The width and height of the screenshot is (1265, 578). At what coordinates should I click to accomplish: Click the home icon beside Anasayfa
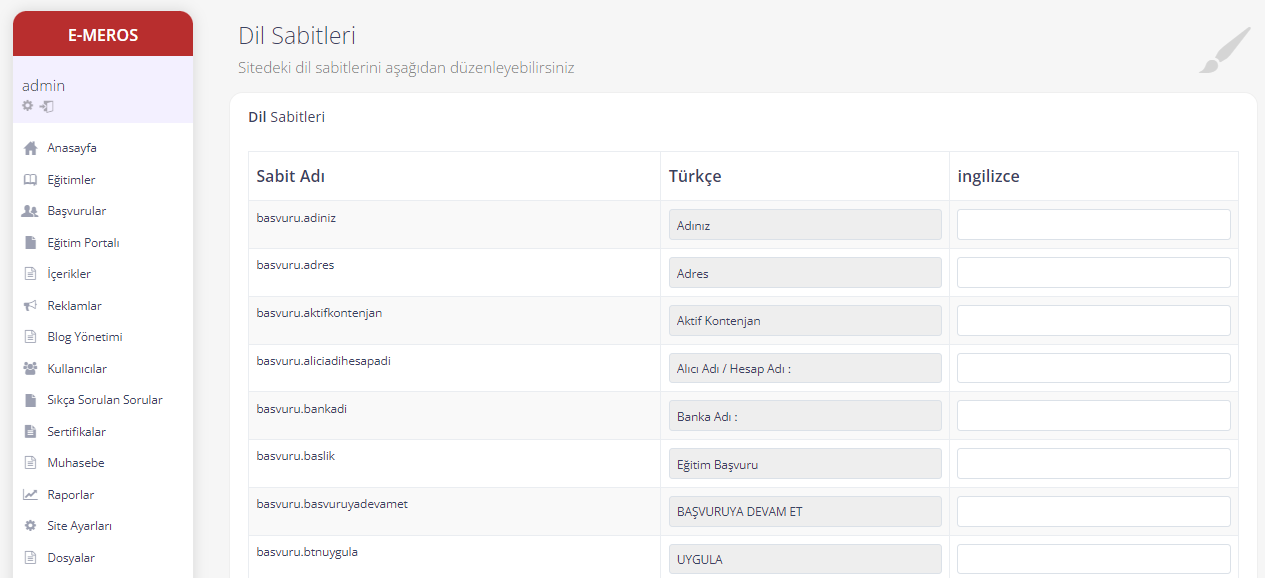click(30, 148)
